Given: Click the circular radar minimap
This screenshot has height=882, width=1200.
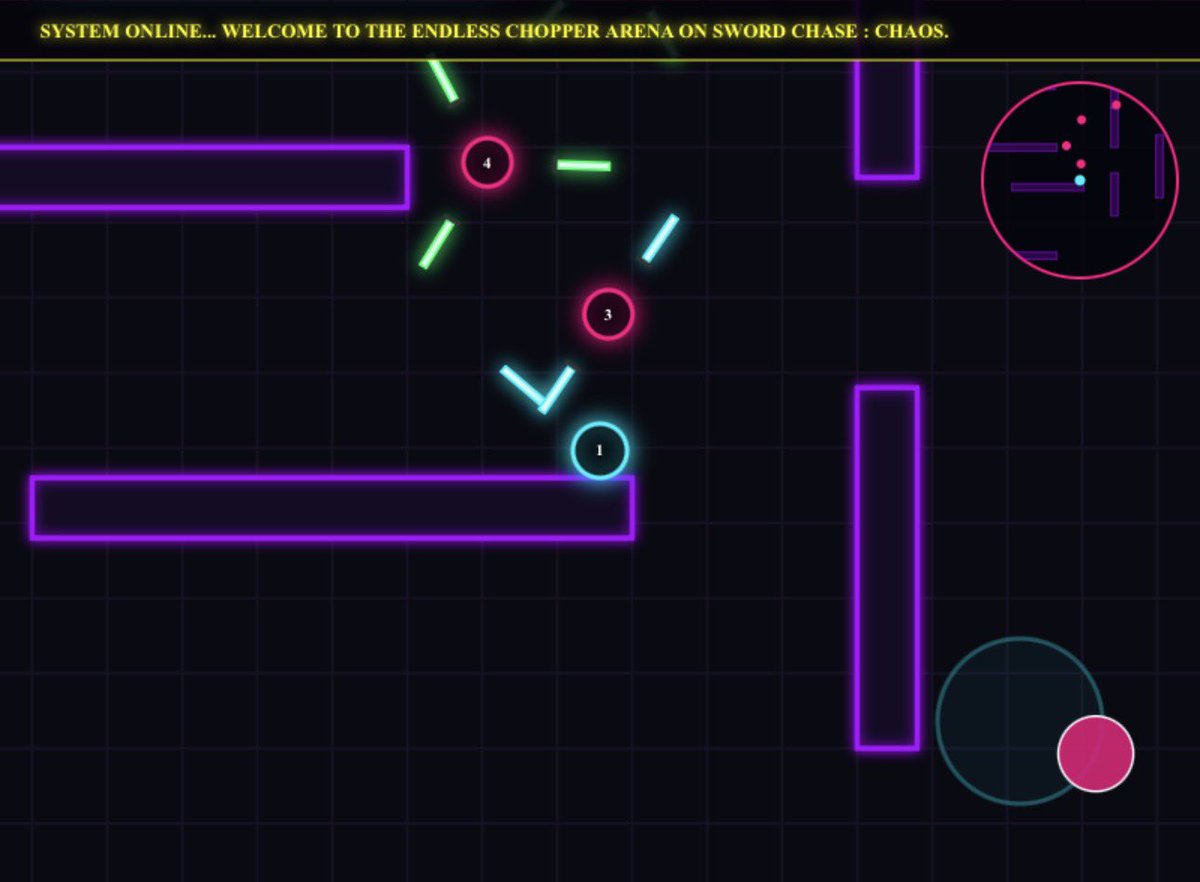Looking at the screenshot, I should 1080,180.
